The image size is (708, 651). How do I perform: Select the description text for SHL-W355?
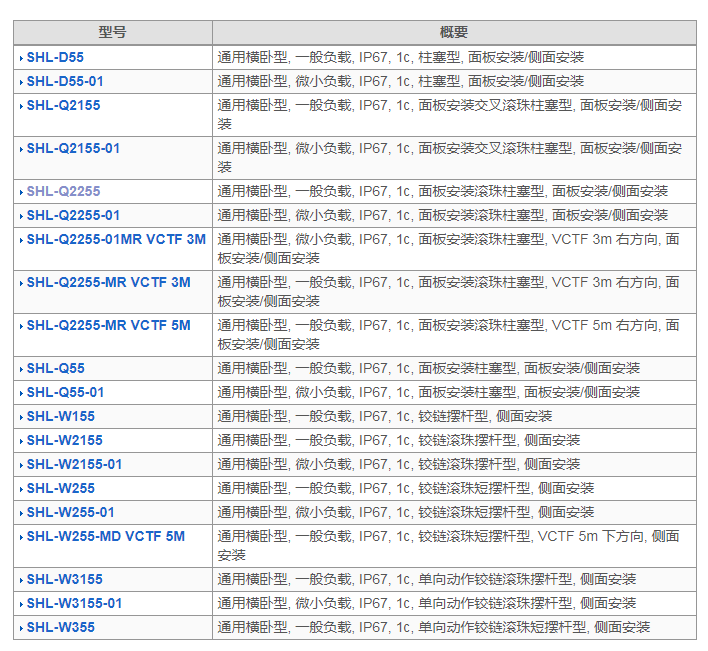434,627
